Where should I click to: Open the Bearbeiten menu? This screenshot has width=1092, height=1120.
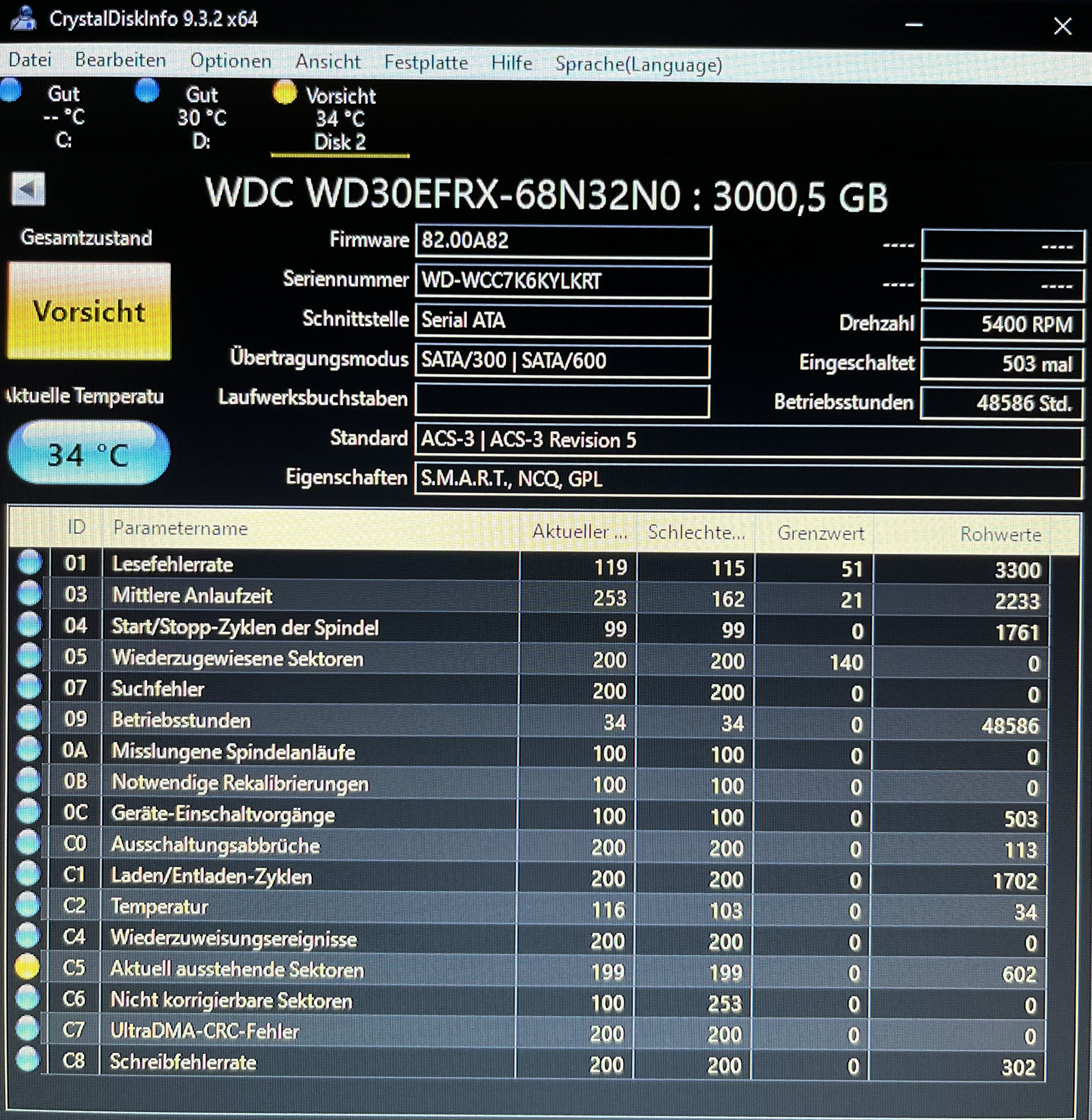(x=120, y=60)
